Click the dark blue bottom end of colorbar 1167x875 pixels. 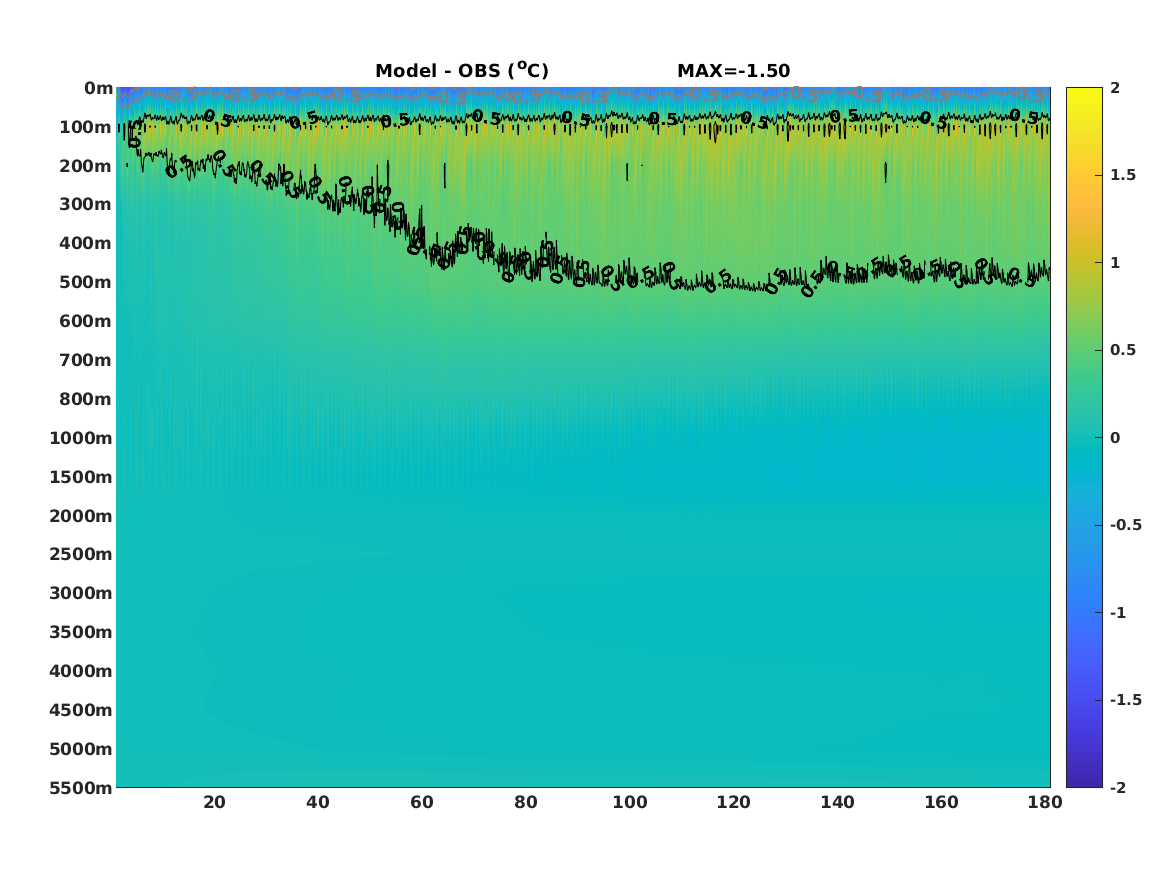click(x=1084, y=781)
